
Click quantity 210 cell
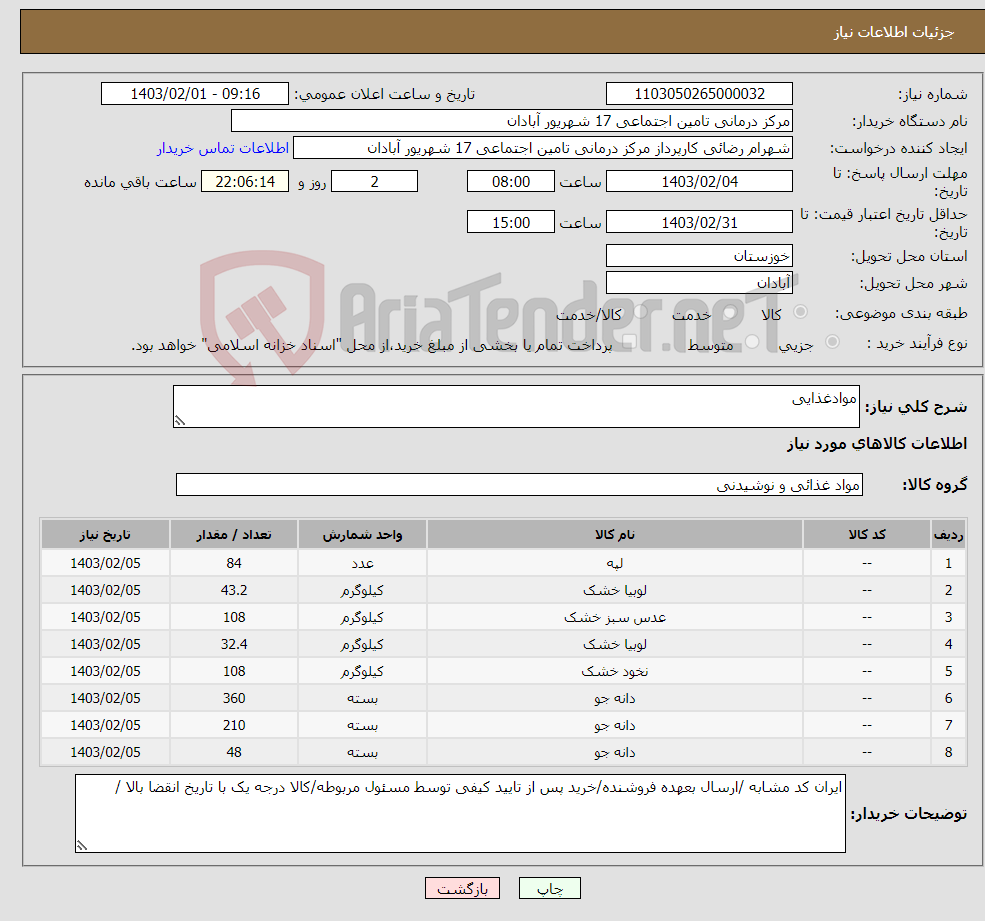click(x=234, y=725)
